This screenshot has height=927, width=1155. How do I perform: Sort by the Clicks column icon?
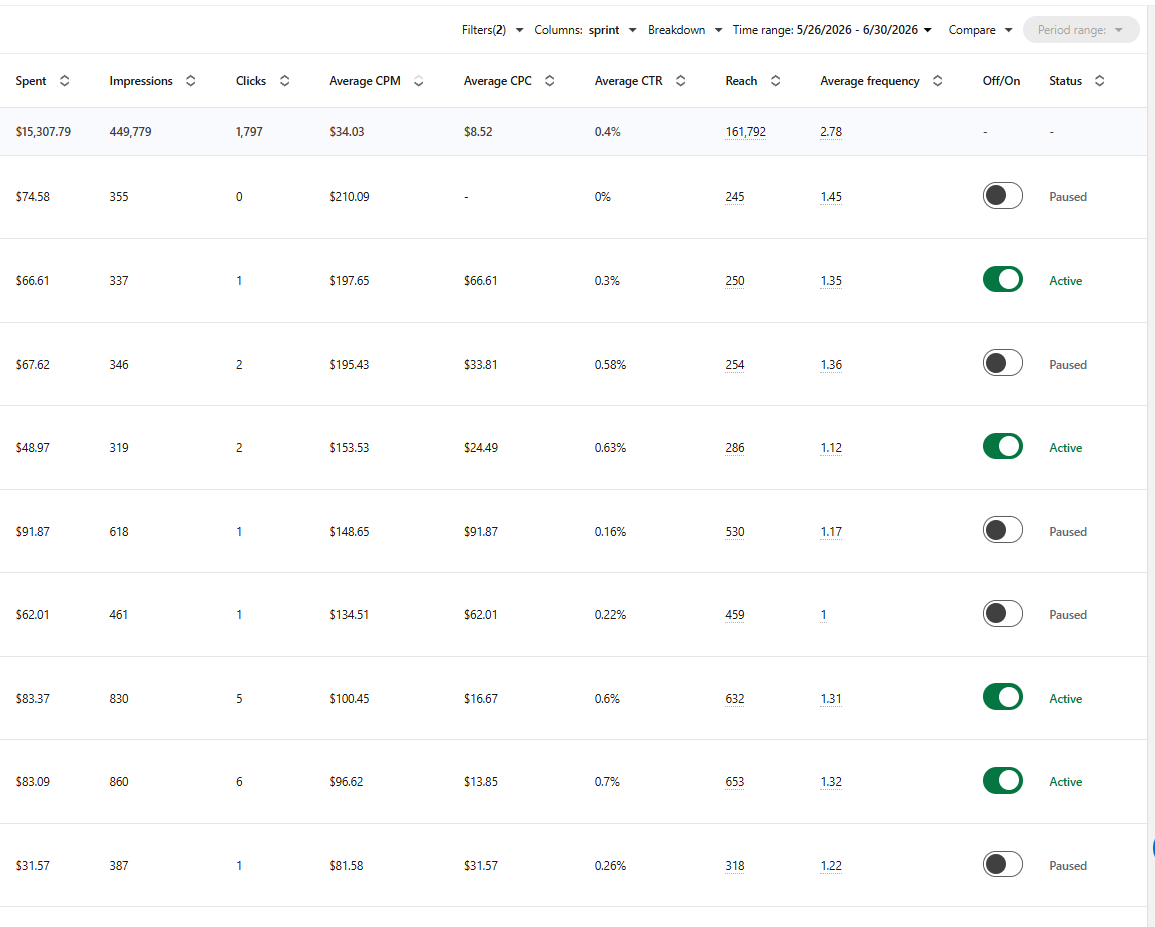284,81
